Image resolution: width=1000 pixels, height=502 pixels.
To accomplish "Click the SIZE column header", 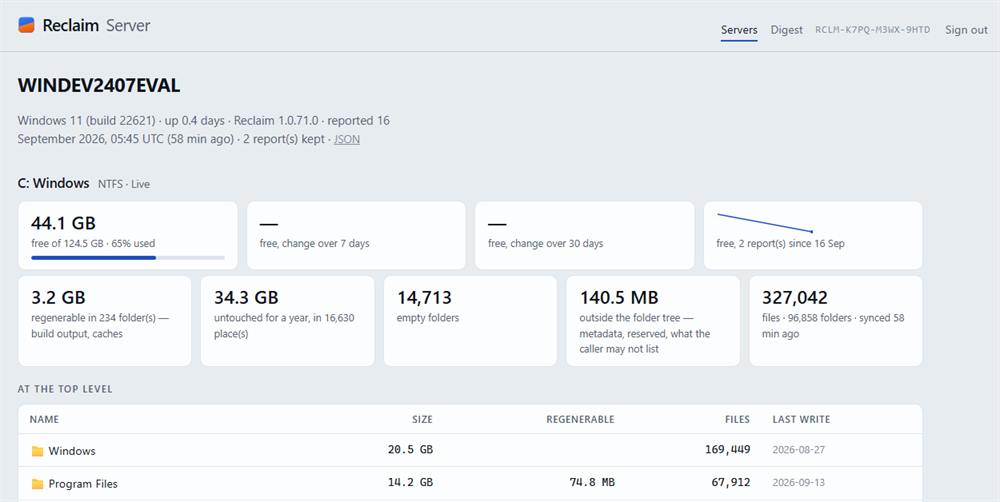I will [422, 419].
